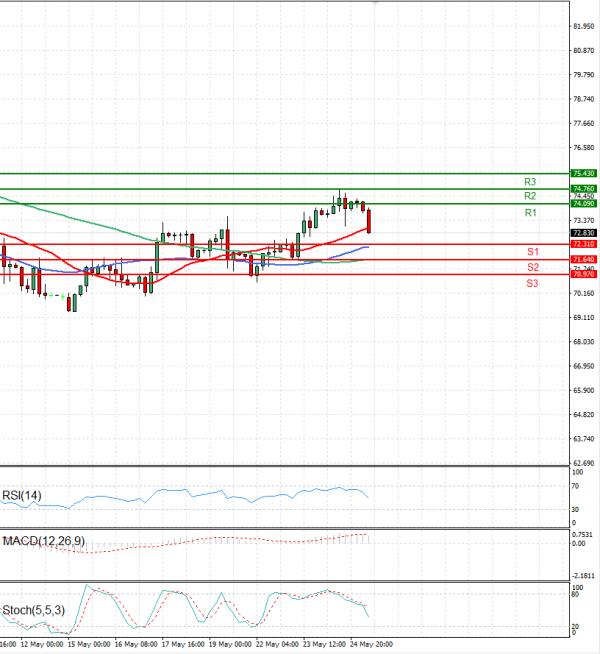Click the 70 level on the RSI scale
600x654 pixels.
(x=575, y=486)
